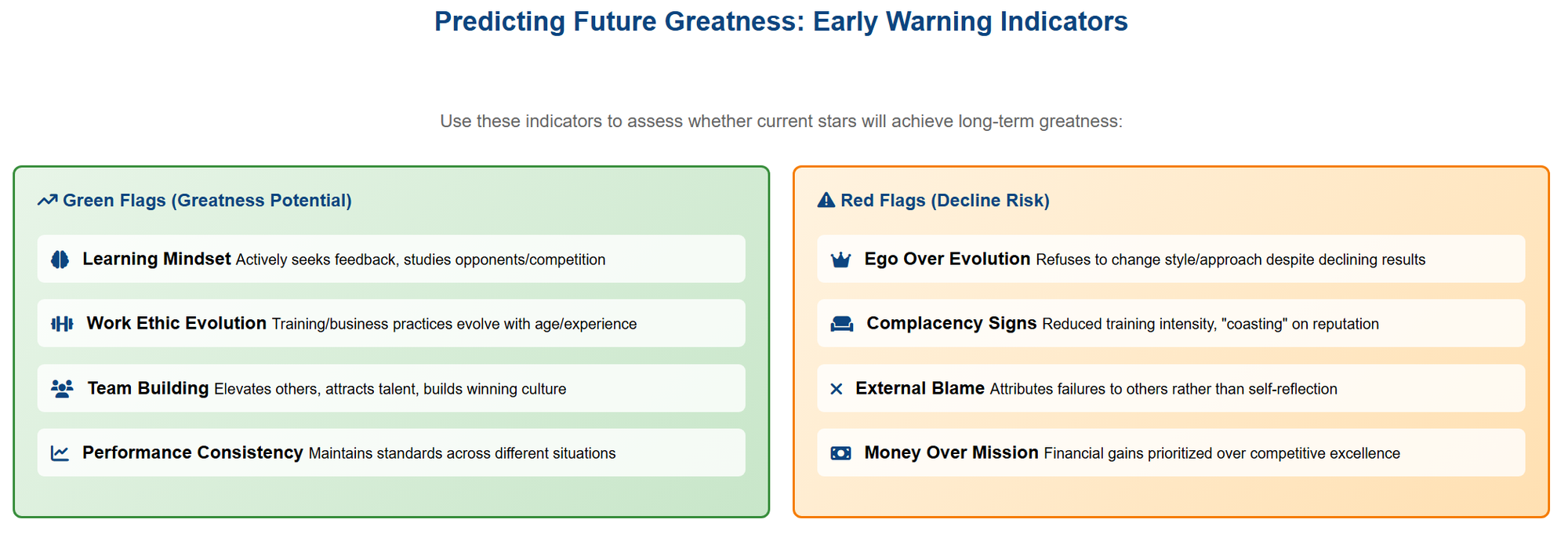Click the 'Use these indicators' subtitle text
Viewport: 1568px width, 534px height.
[781, 122]
